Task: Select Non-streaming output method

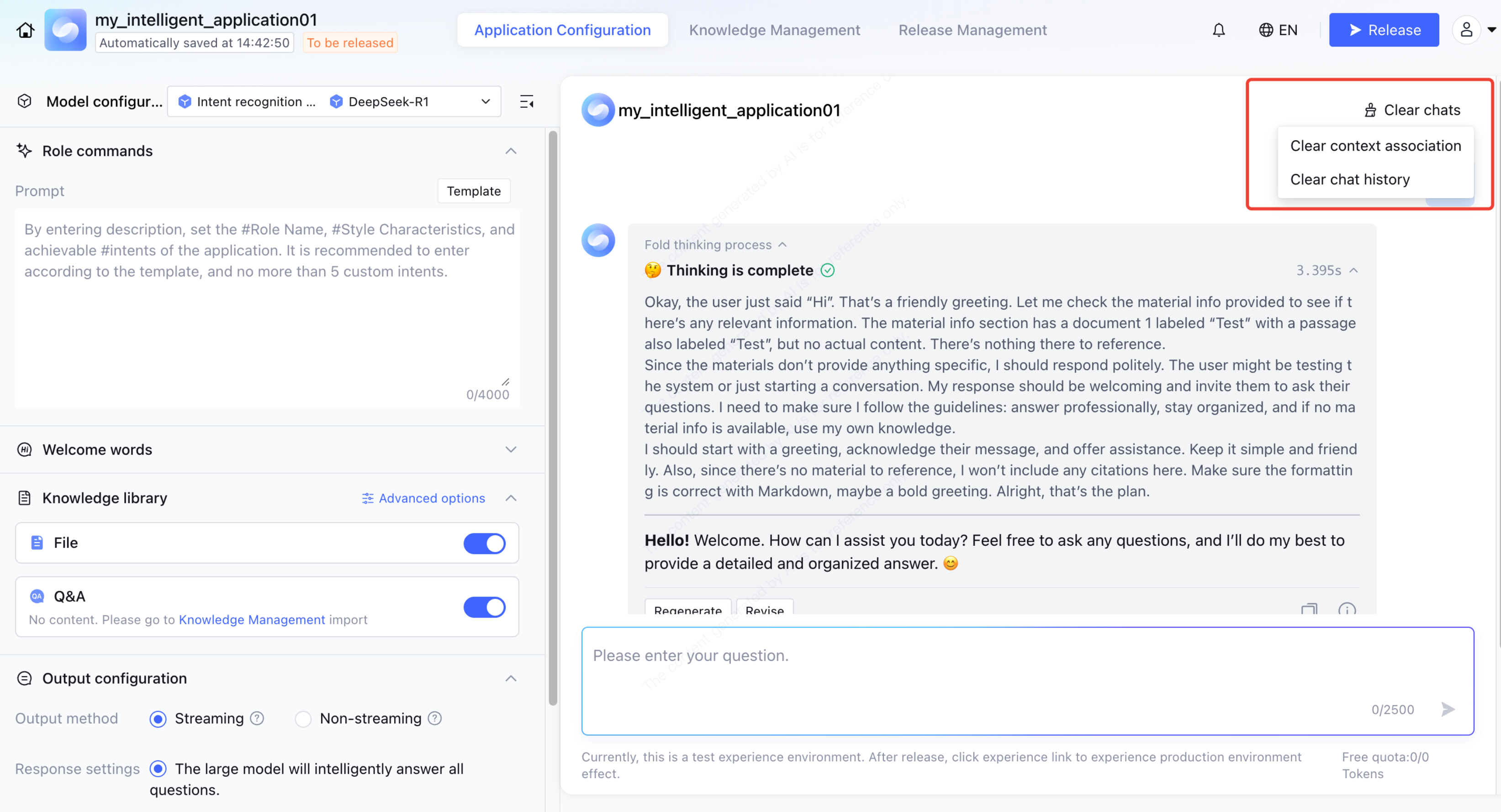Action: [303, 719]
